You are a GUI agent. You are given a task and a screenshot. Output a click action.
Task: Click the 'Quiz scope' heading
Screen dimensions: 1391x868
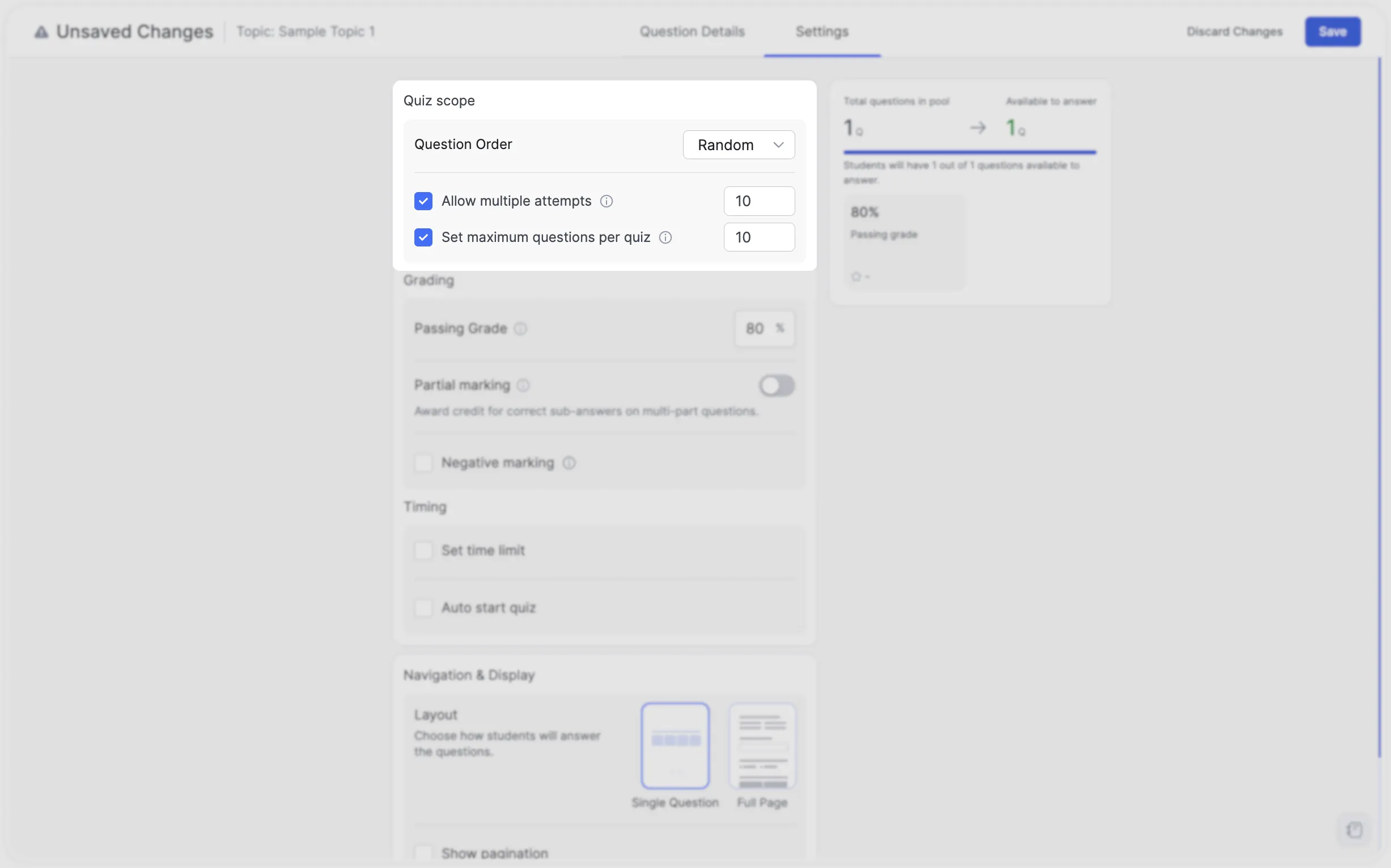(439, 100)
